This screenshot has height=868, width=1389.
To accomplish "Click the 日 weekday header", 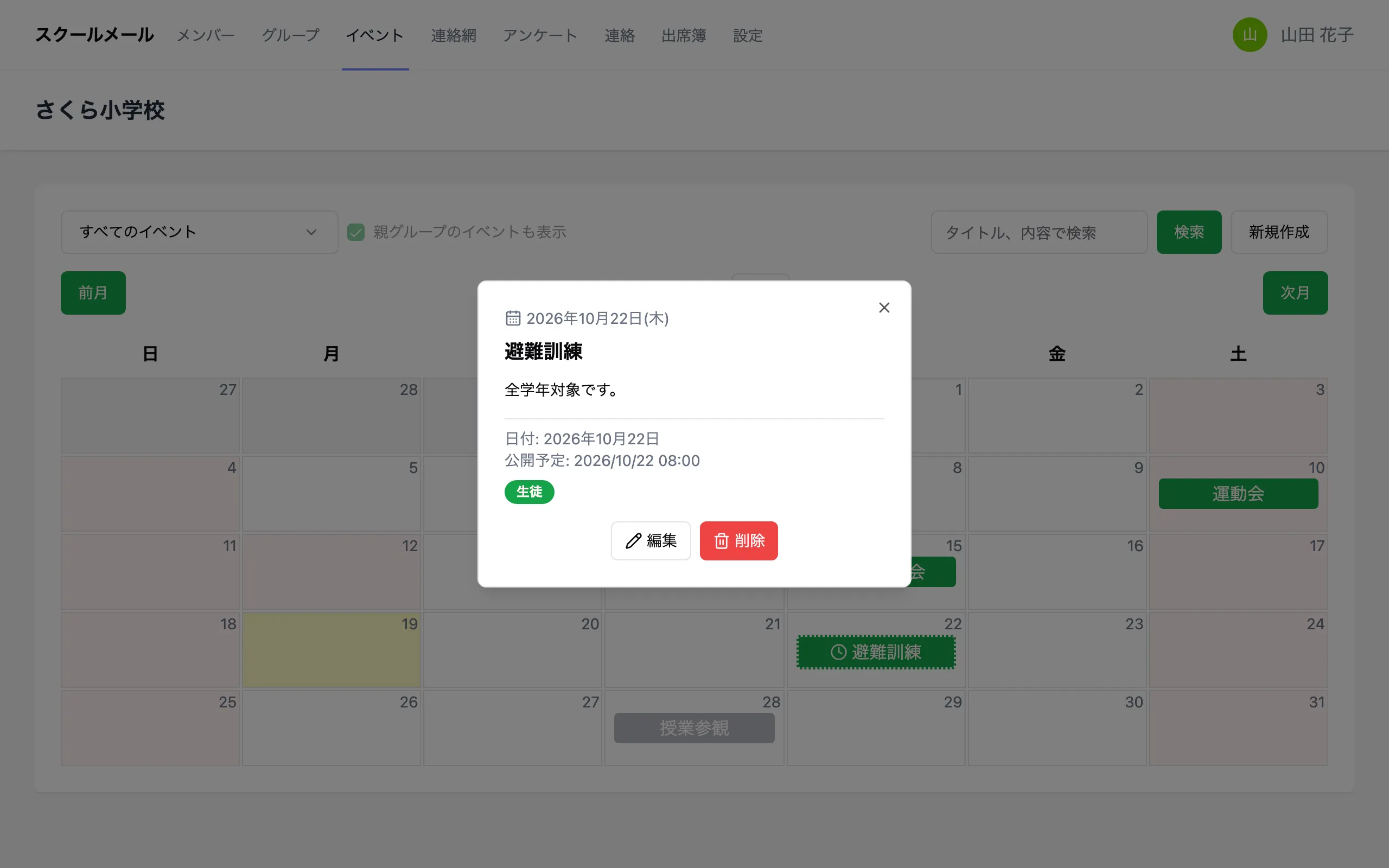I will (x=150, y=354).
